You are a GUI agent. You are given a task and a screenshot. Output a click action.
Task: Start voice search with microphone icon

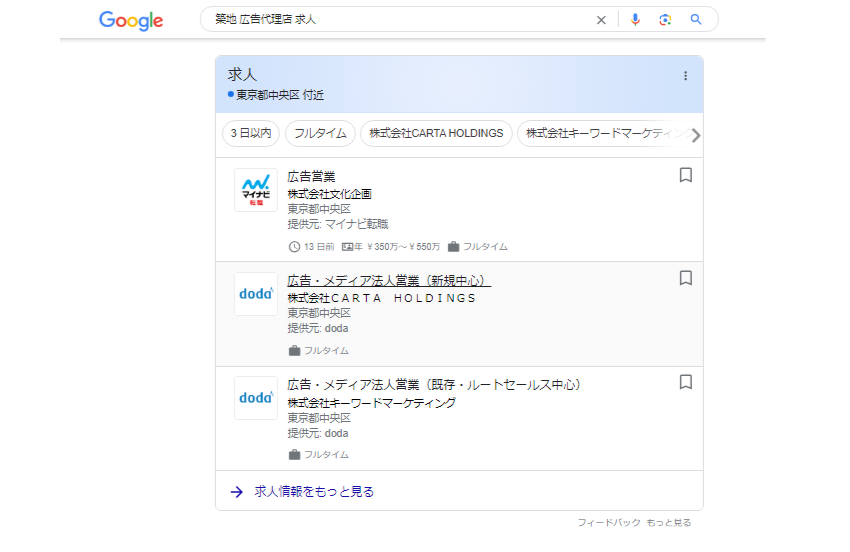(635, 20)
